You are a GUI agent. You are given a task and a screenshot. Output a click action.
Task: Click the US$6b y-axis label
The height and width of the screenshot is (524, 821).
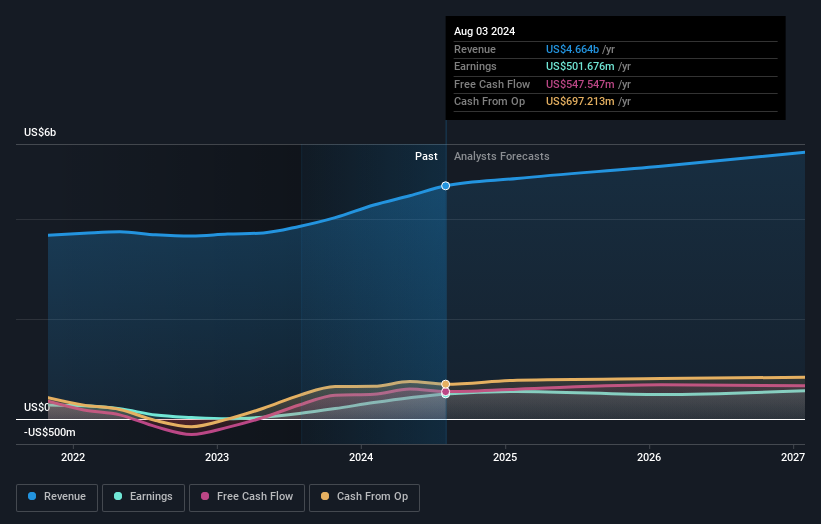click(40, 132)
